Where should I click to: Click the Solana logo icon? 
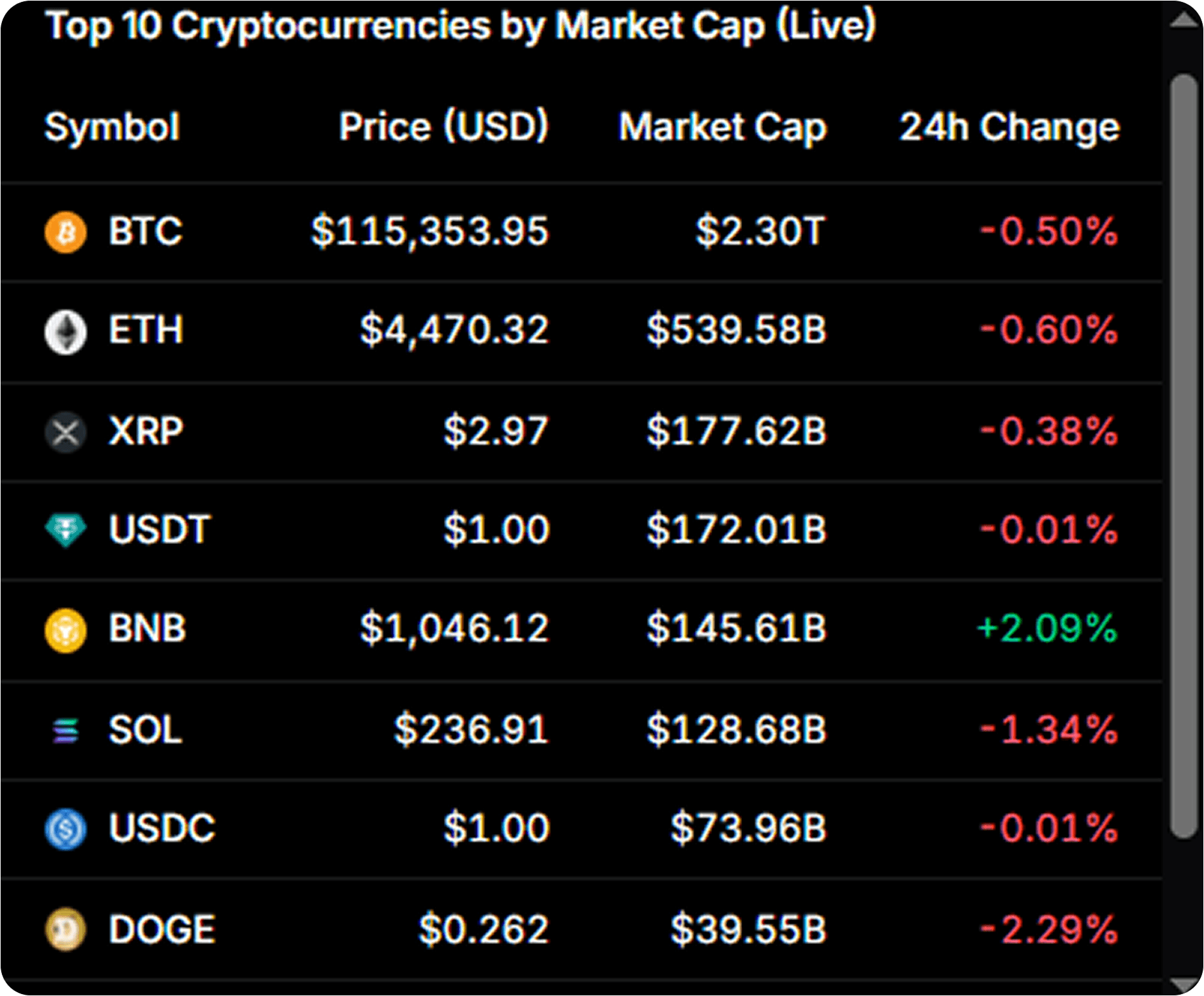65,730
